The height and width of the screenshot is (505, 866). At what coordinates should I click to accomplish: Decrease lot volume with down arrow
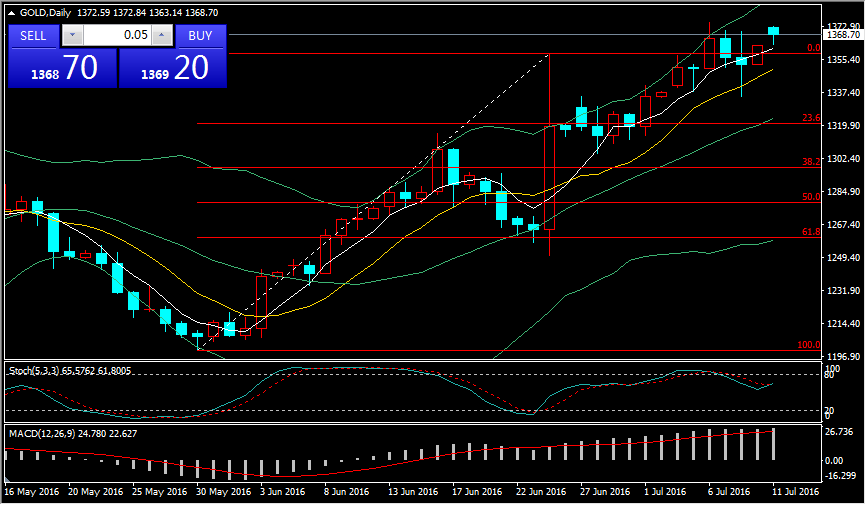coord(71,35)
